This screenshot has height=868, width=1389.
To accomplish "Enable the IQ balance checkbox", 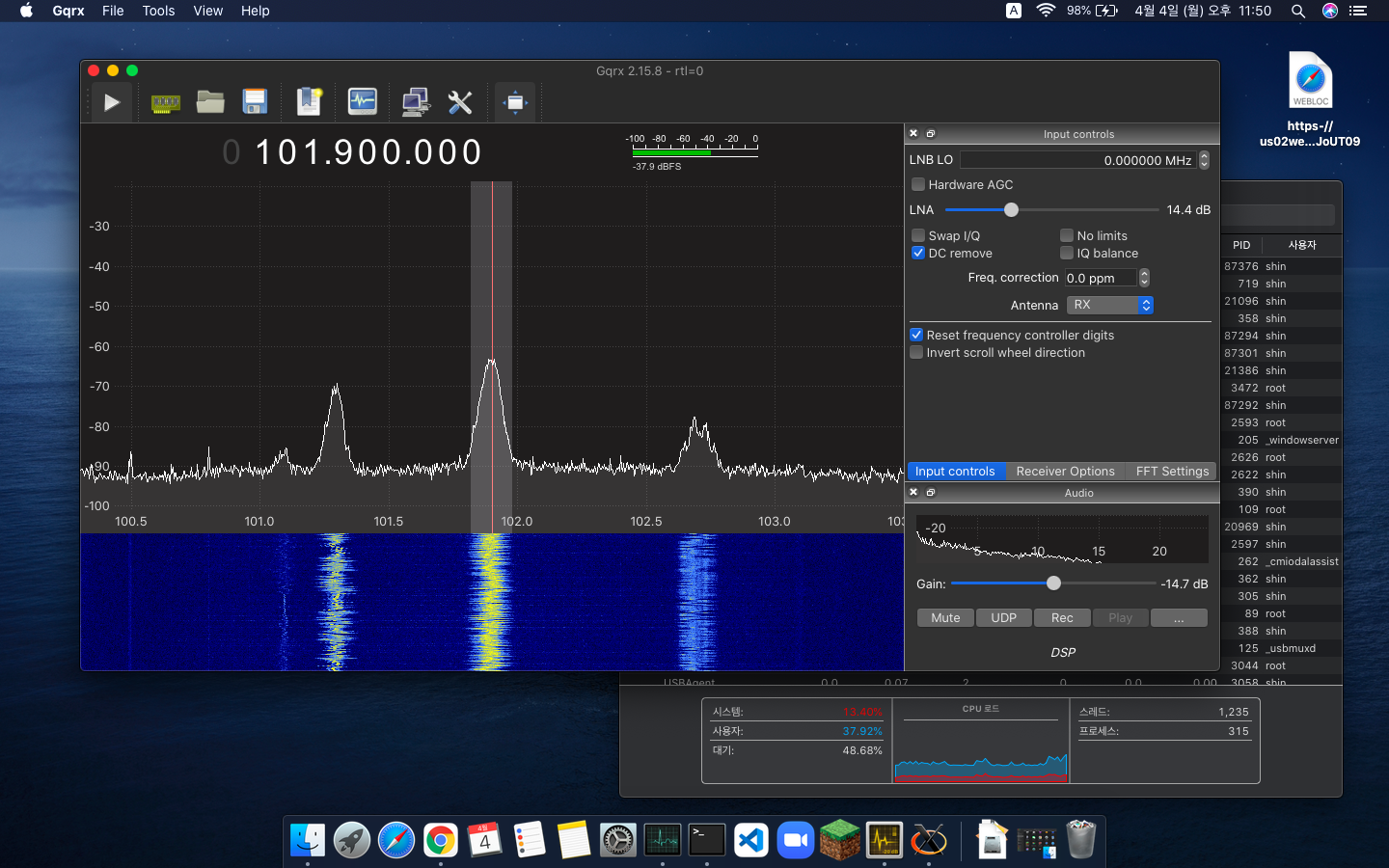I will coord(1067,253).
